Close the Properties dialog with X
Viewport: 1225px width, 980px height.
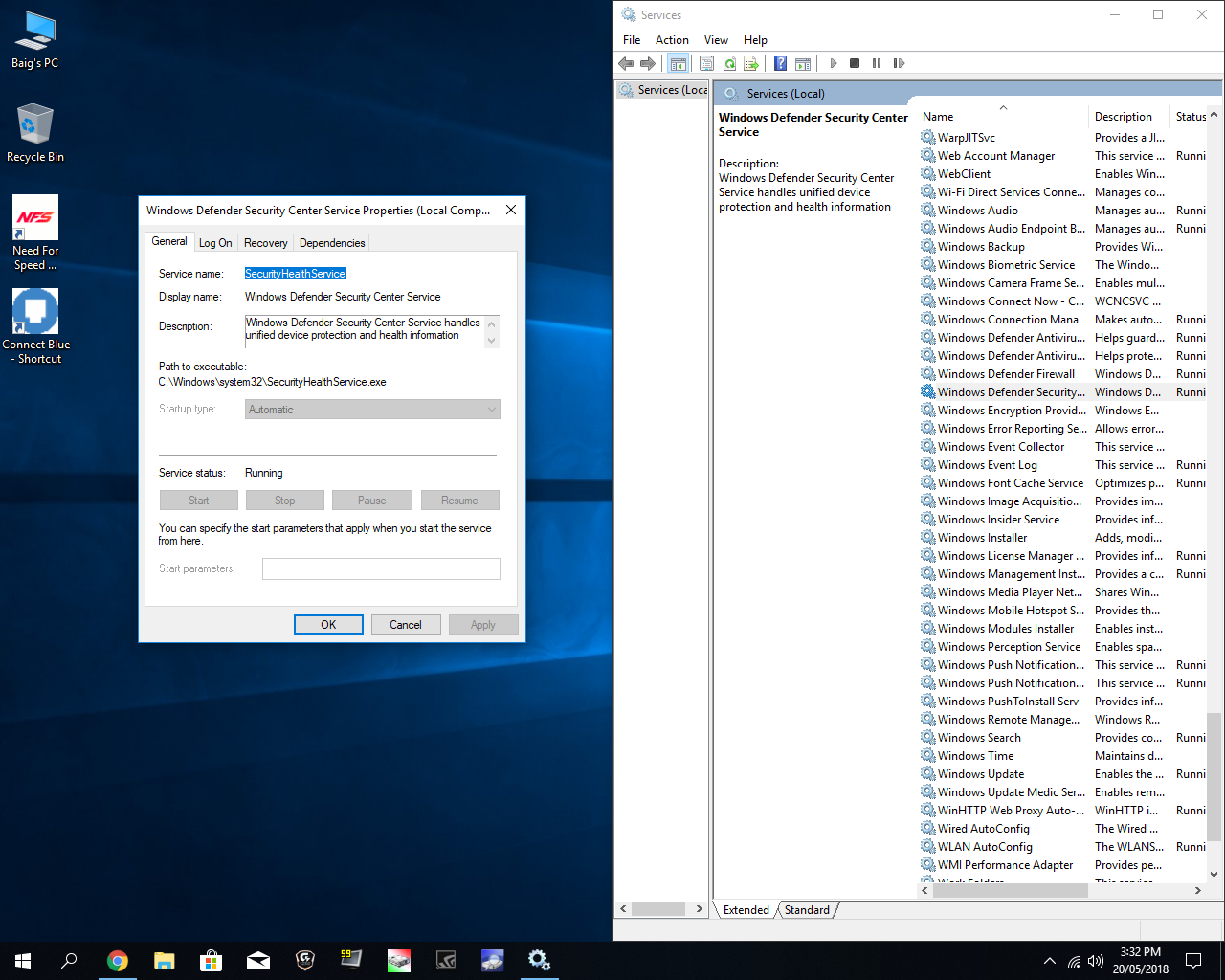(x=511, y=210)
